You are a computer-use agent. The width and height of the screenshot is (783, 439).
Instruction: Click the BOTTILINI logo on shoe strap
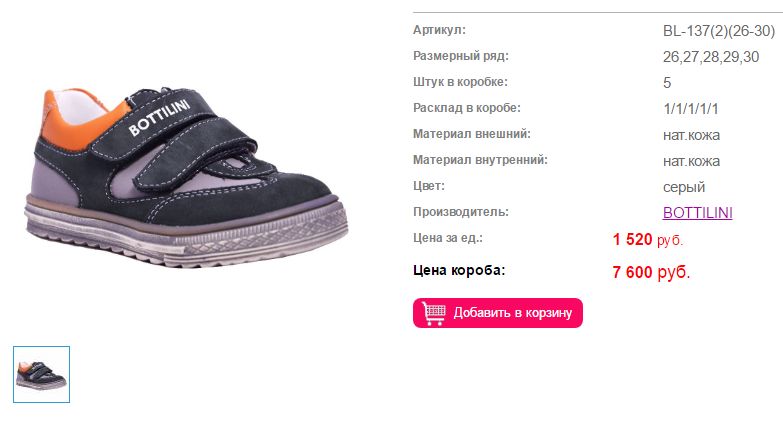tap(159, 117)
